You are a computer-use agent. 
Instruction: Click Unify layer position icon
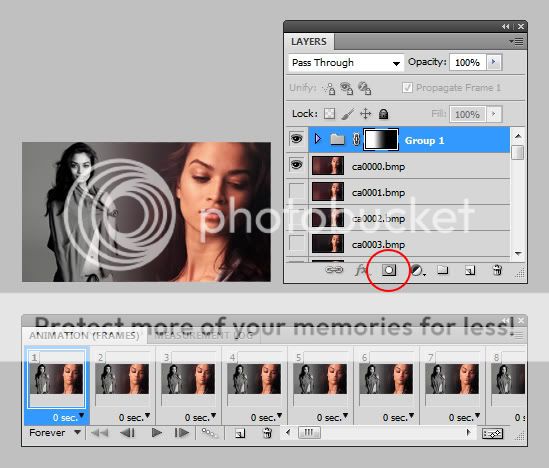tap(329, 89)
